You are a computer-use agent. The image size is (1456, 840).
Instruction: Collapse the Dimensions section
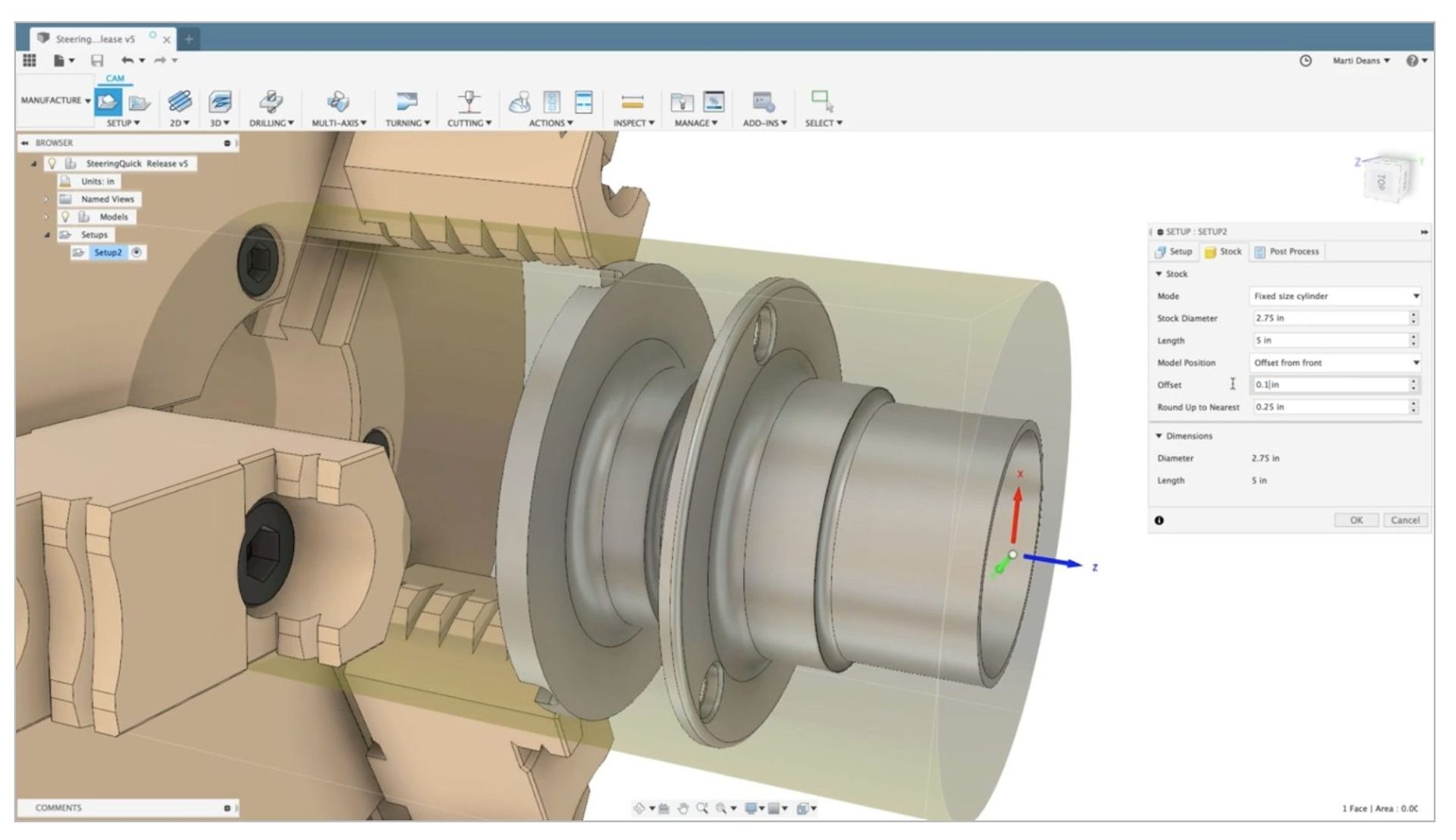point(1158,436)
